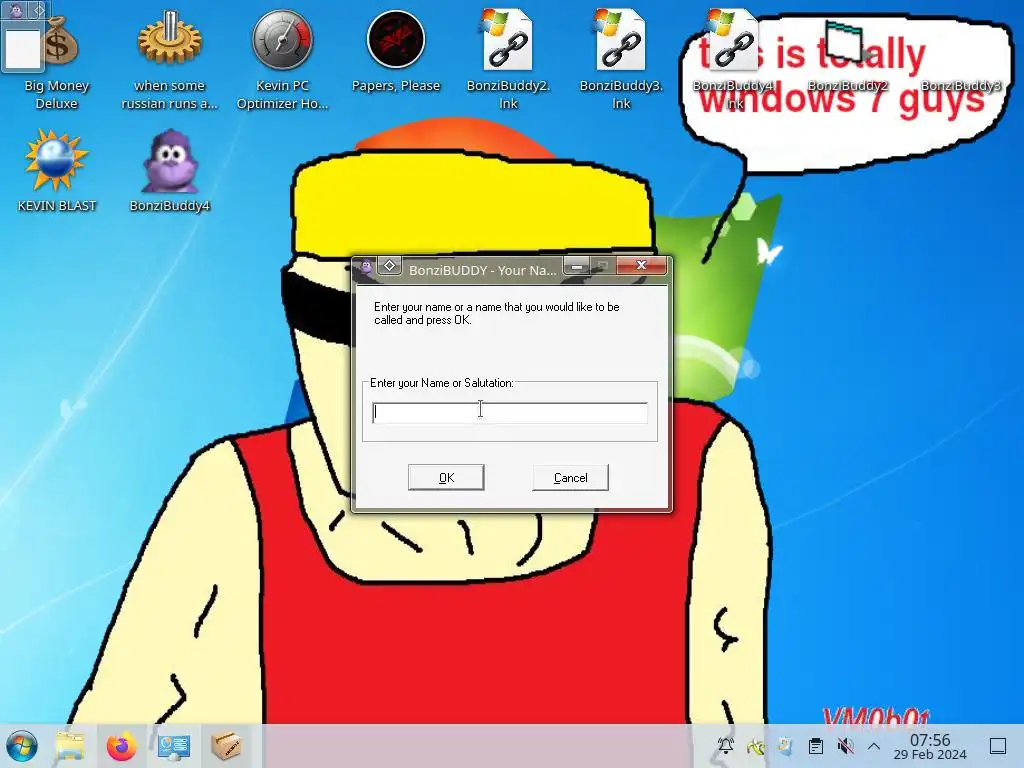This screenshot has height=768, width=1024.
Task: Click the BonziBUDDY - Your Na... title text
Action: click(483, 270)
